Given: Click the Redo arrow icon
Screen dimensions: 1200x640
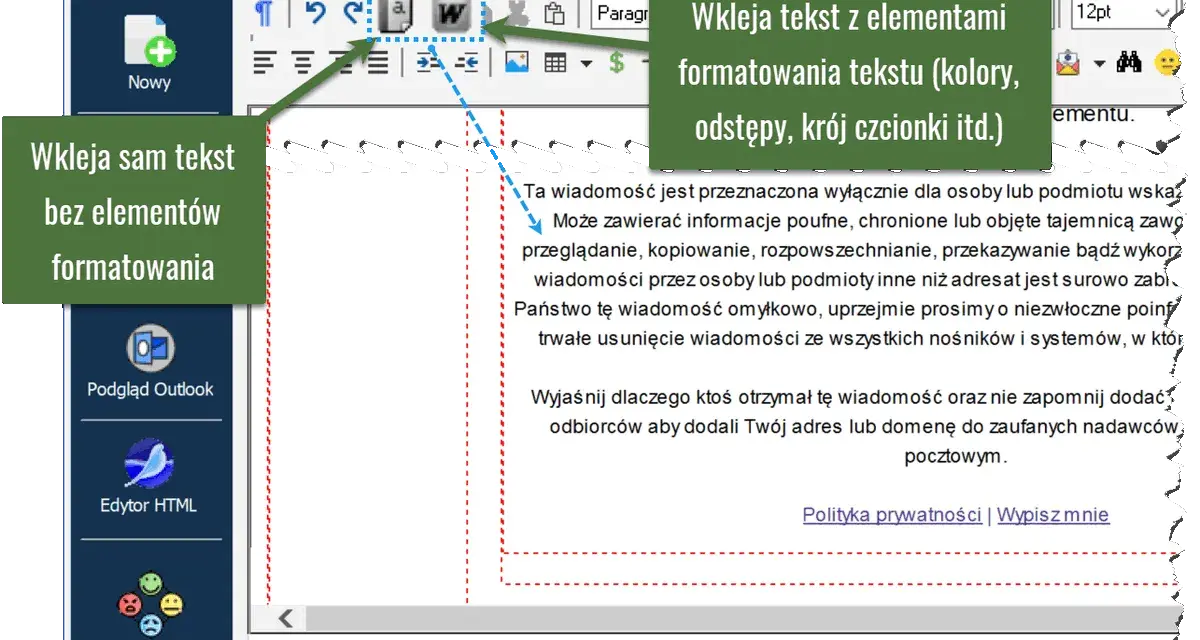Looking at the screenshot, I should pyautogui.click(x=351, y=13).
